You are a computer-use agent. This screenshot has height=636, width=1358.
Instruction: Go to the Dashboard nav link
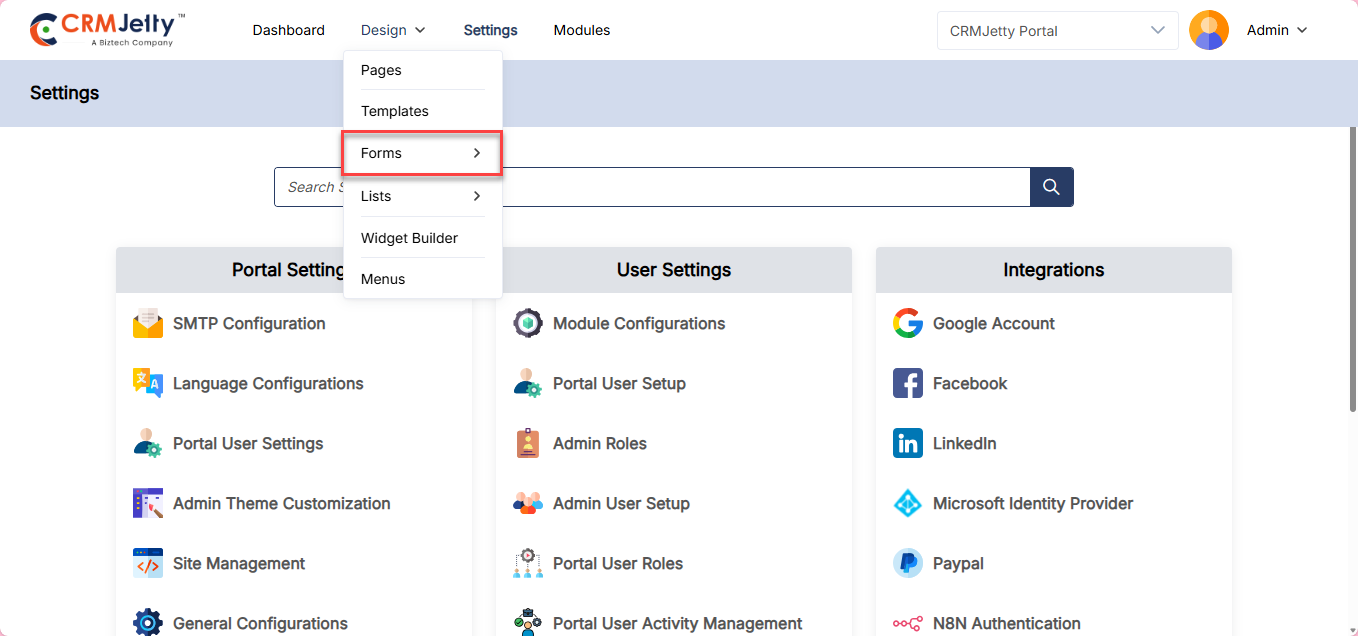288,31
